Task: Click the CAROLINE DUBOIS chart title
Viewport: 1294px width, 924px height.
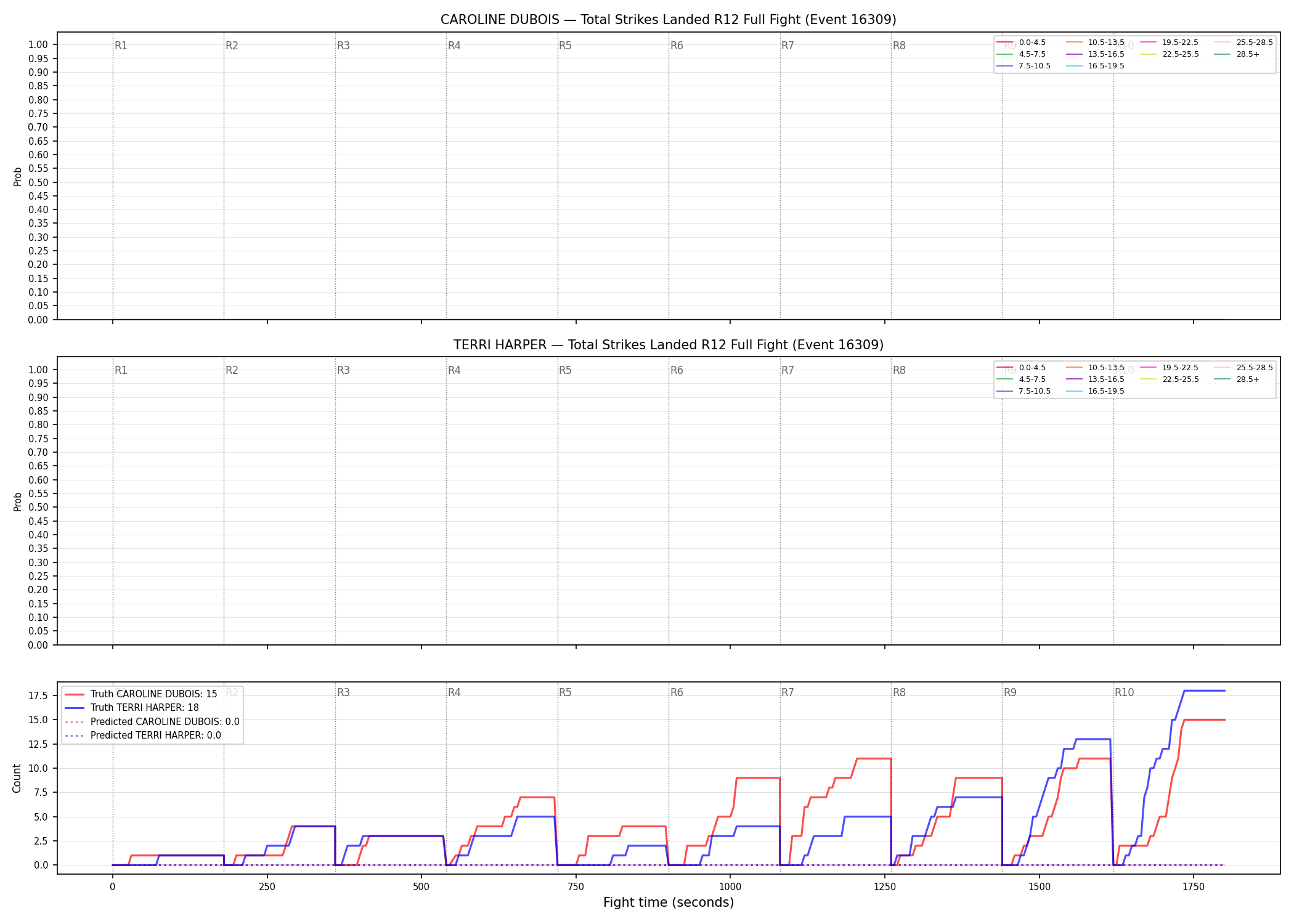Action: tap(668, 20)
